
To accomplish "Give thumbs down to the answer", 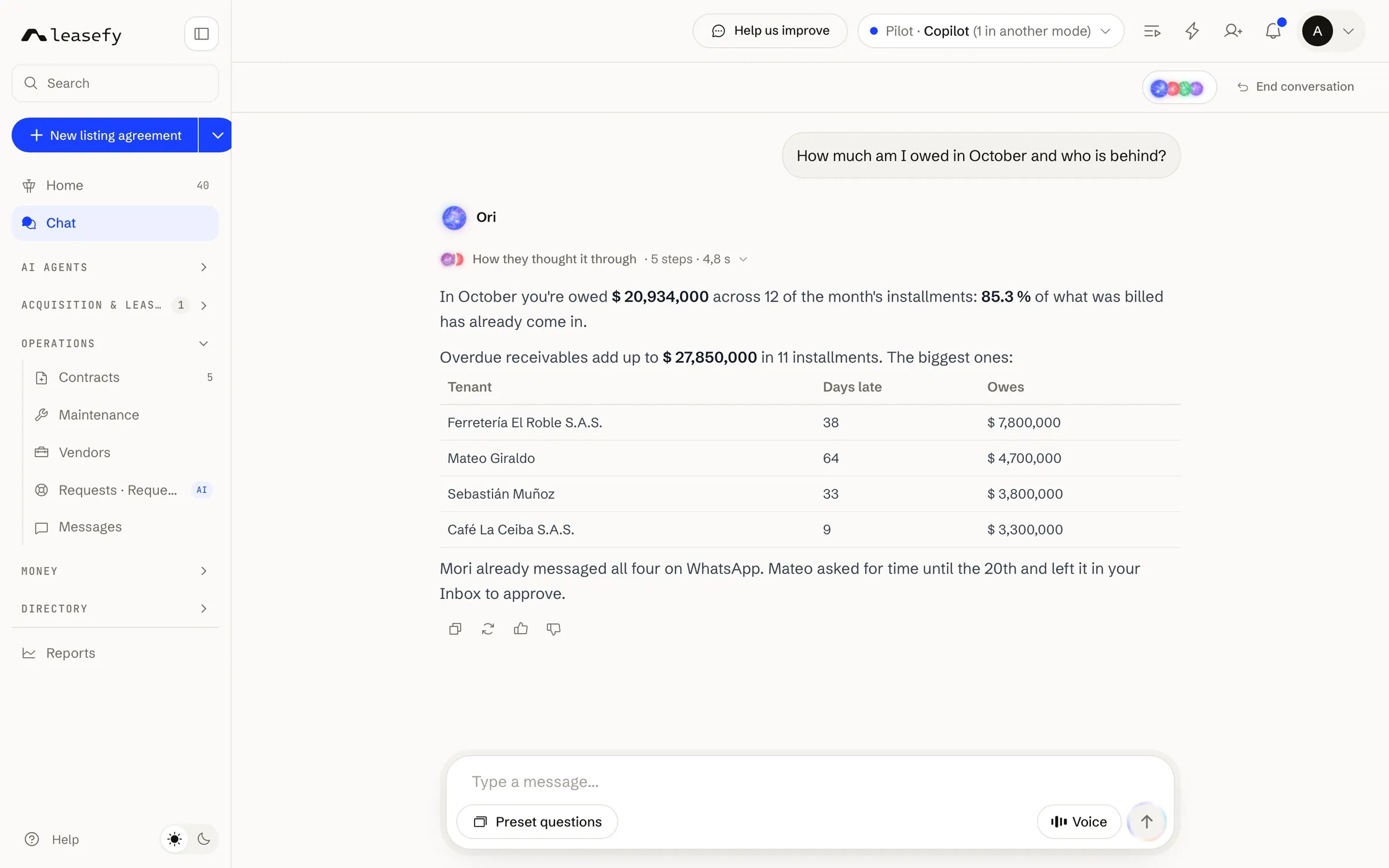I will click(553, 629).
